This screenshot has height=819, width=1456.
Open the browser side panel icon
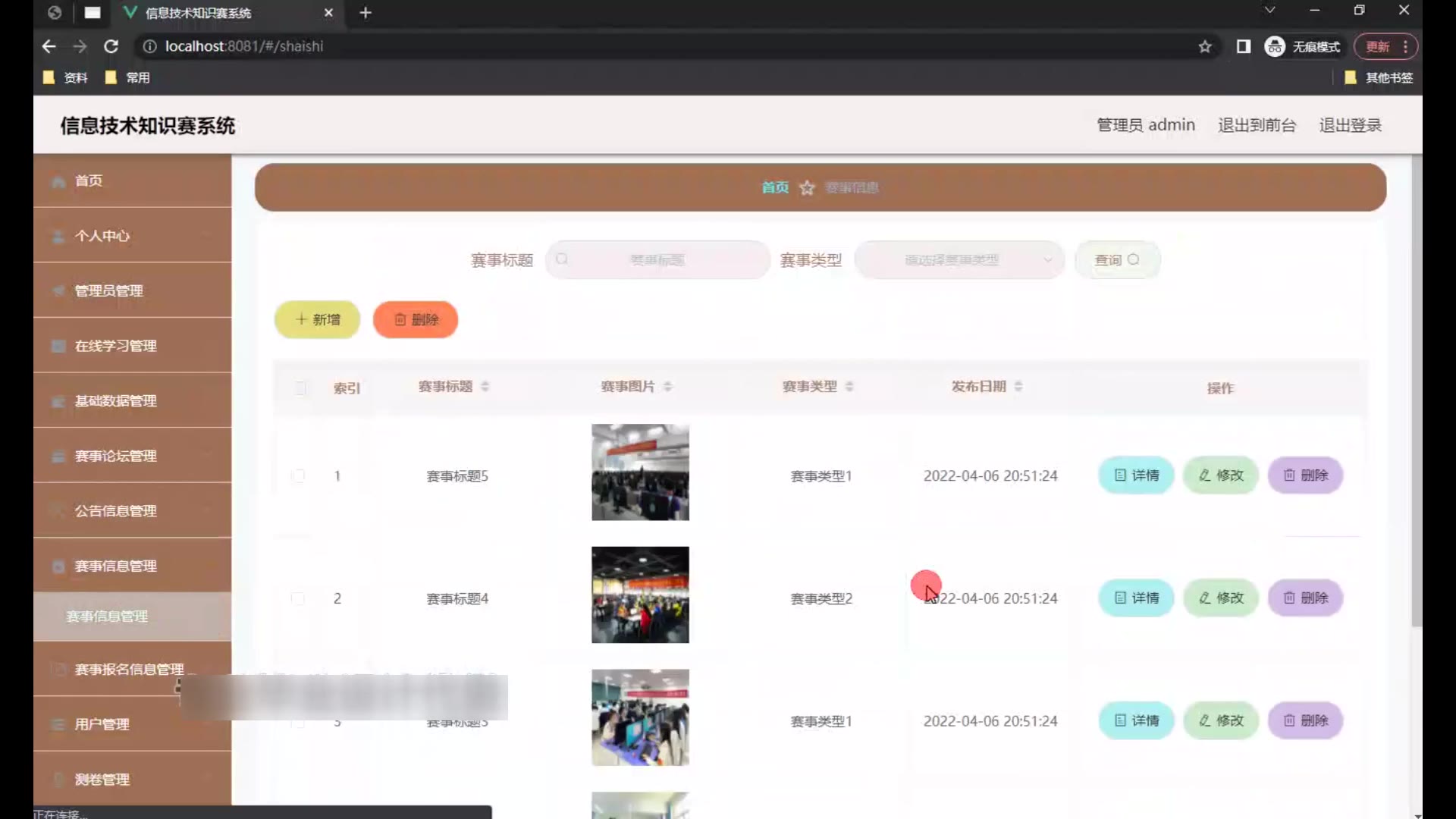click(1244, 47)
